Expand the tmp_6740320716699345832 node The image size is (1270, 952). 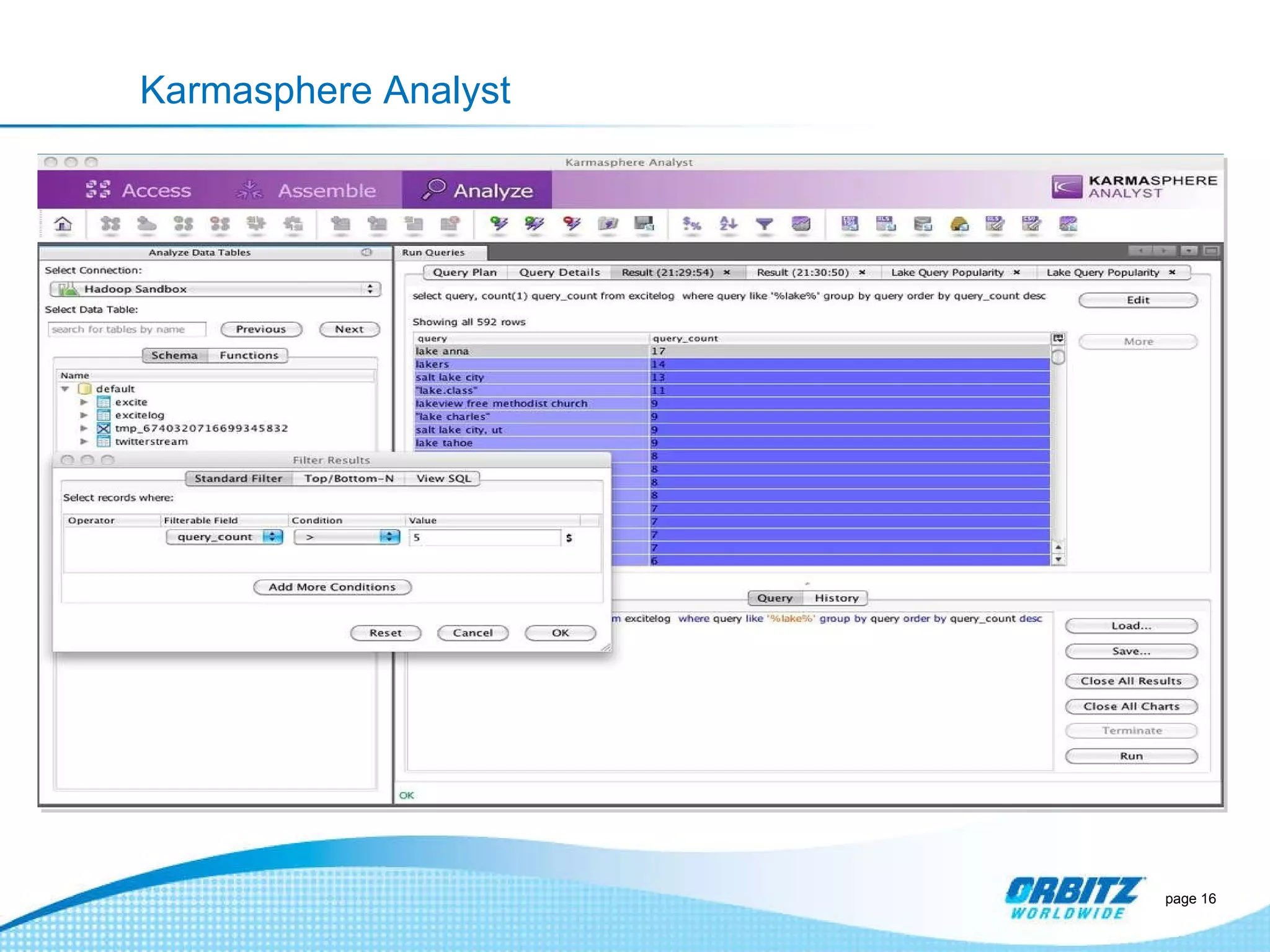click(84, 428)
